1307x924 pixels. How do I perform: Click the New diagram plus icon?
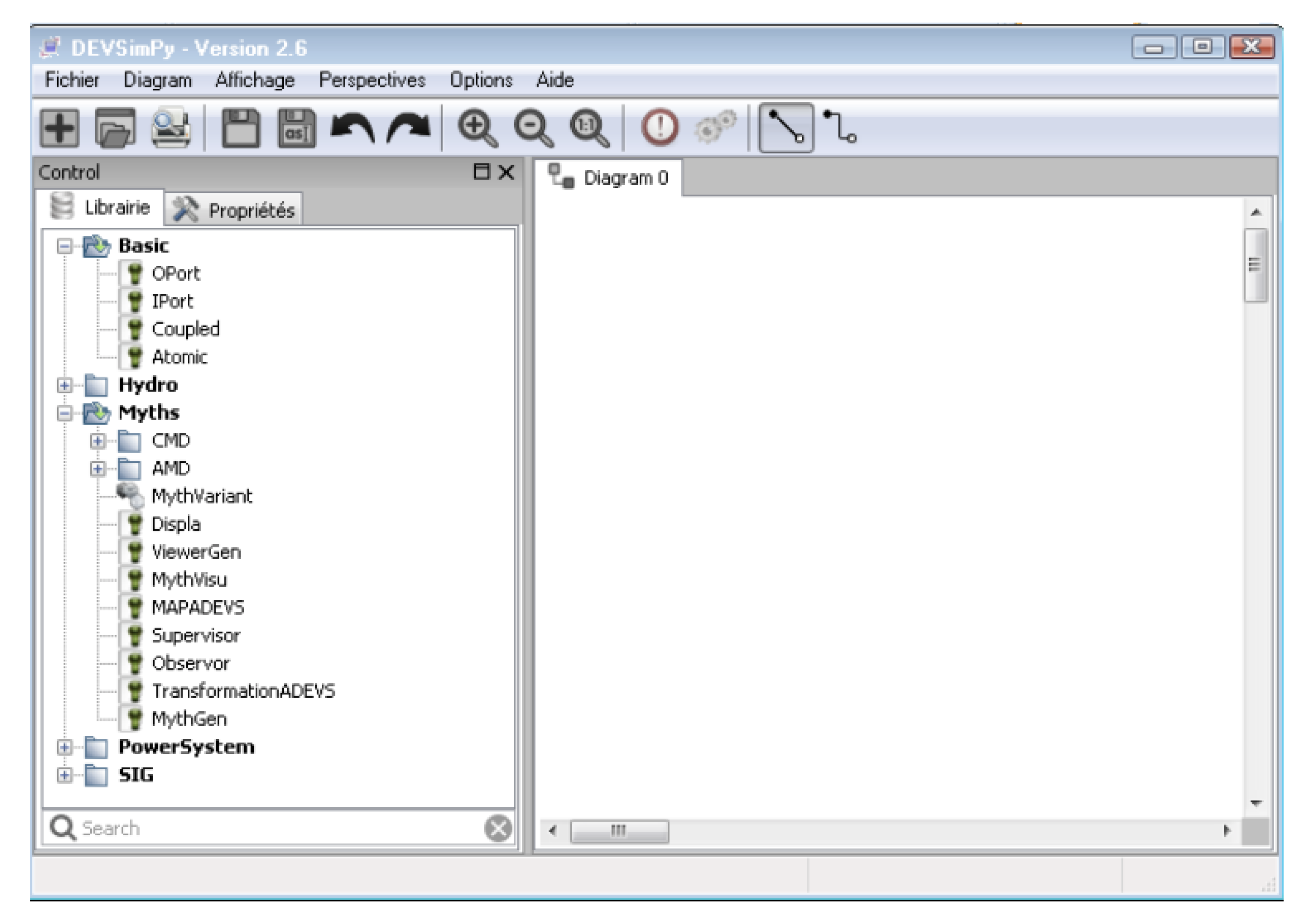(x=59, y=128)
